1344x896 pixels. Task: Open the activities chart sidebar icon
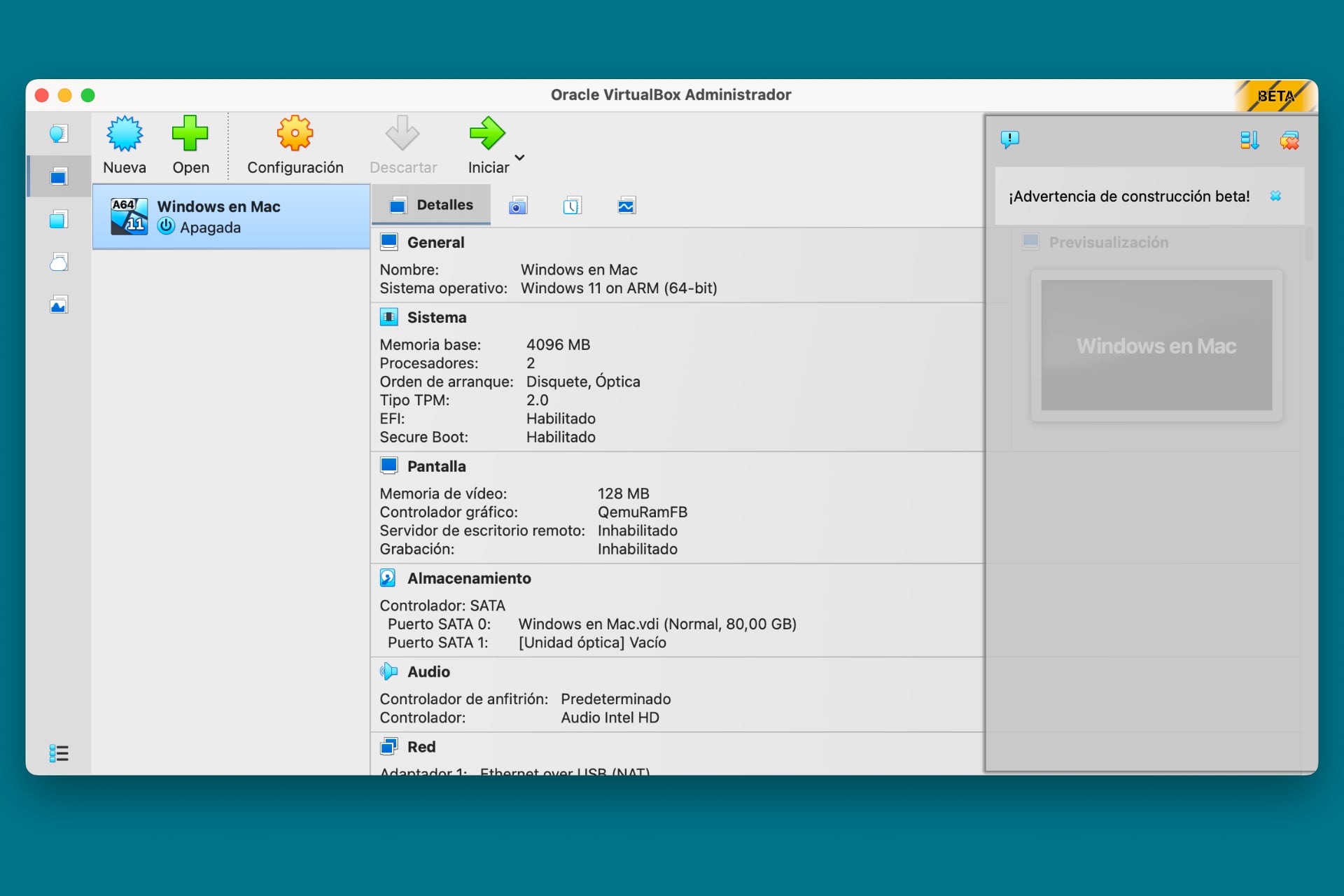point(59,305)
